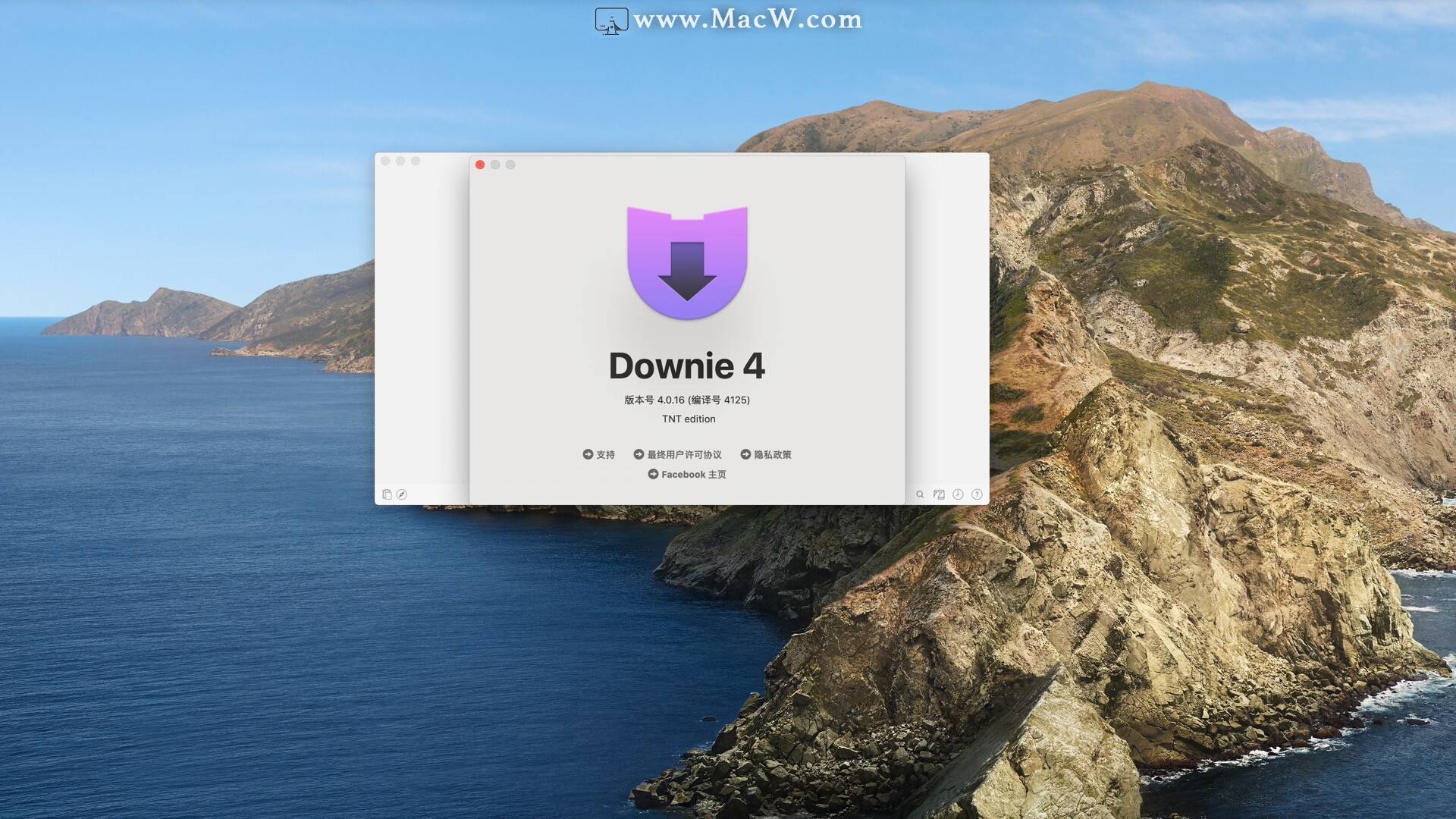Open the 最终用户许可协议 license link
The height and width of the screenshot is (819, 1456).
[677, 454]
